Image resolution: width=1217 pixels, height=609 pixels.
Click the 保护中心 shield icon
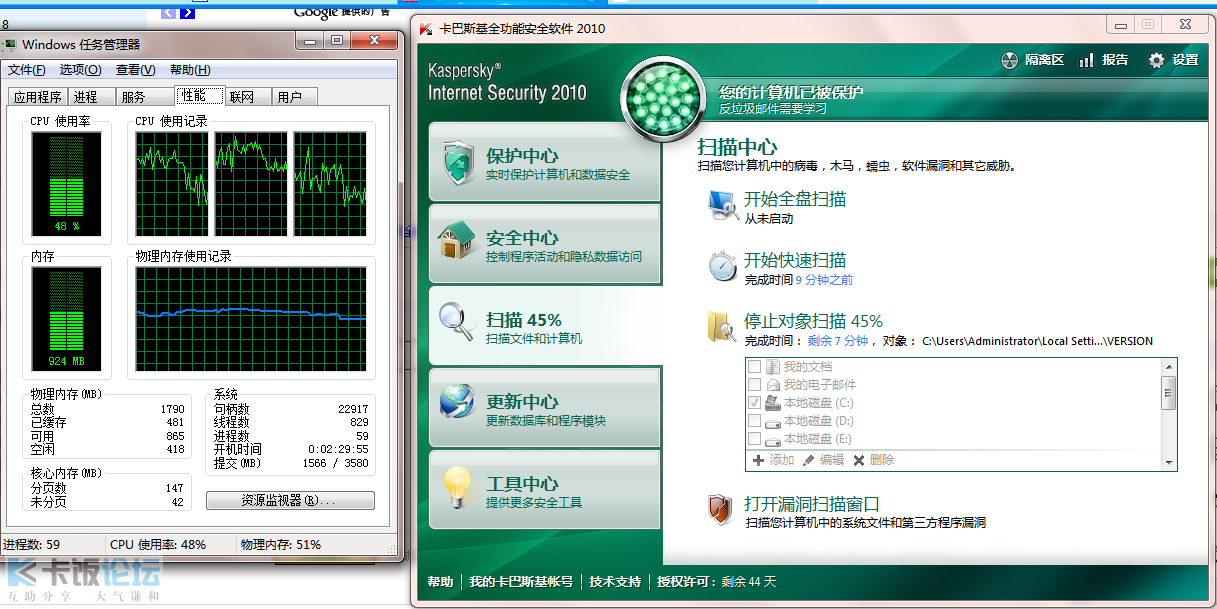click(458, 162)
